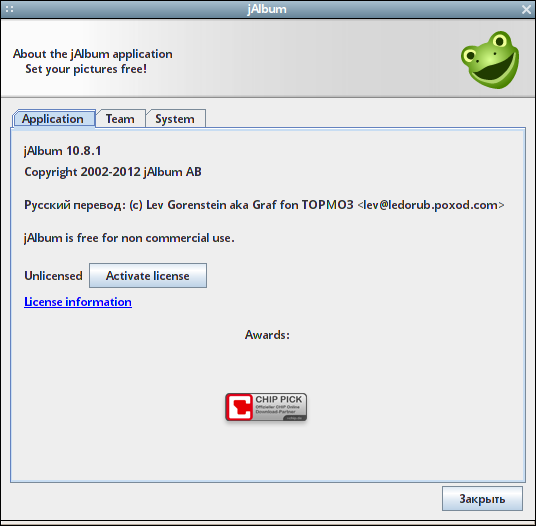Screen dimensions: 536x526
Task: Click the Unlicensed status label
Action: coord(53,275)
